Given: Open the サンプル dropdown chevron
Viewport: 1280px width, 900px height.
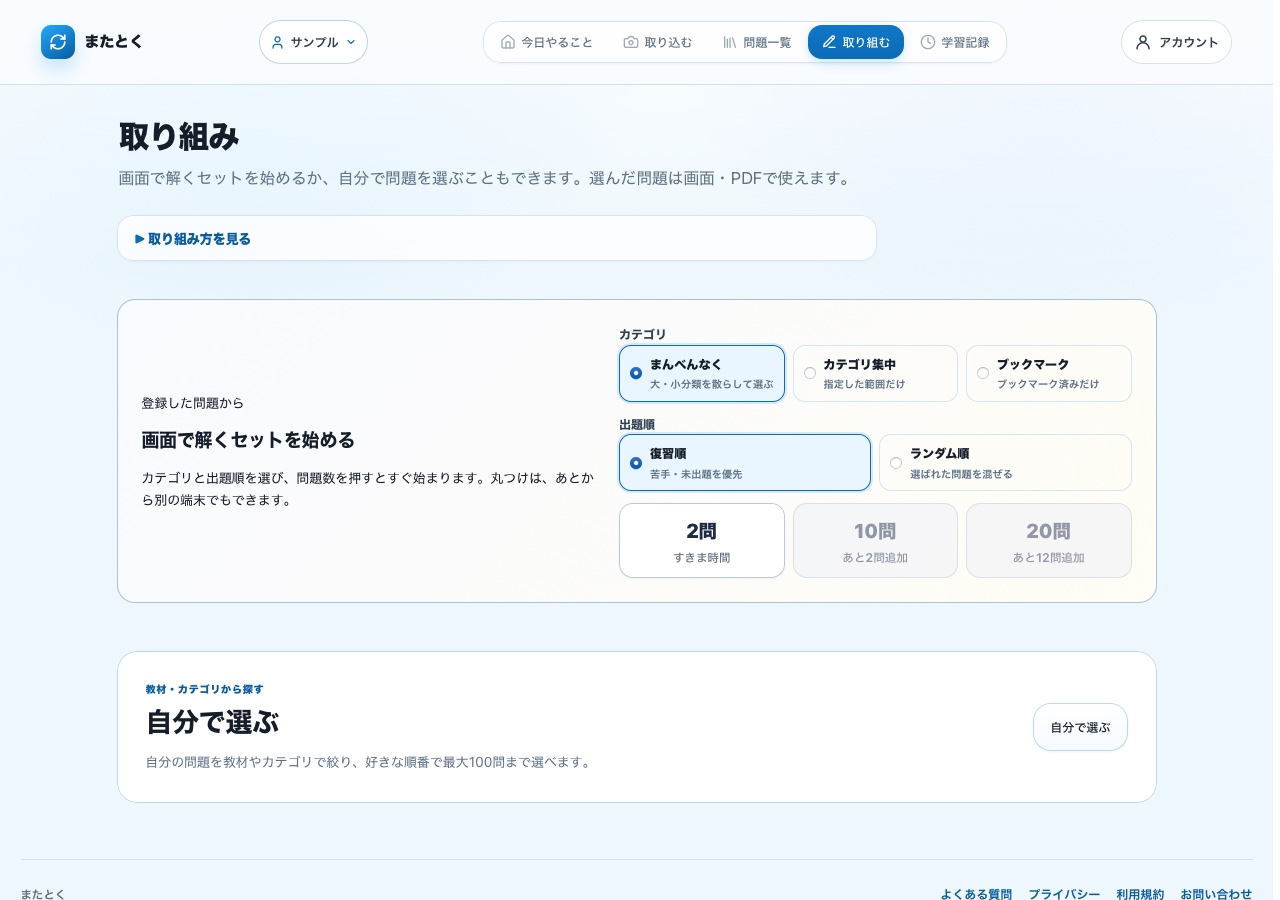Looking at the screenshot, I should (x=351, y=42).
